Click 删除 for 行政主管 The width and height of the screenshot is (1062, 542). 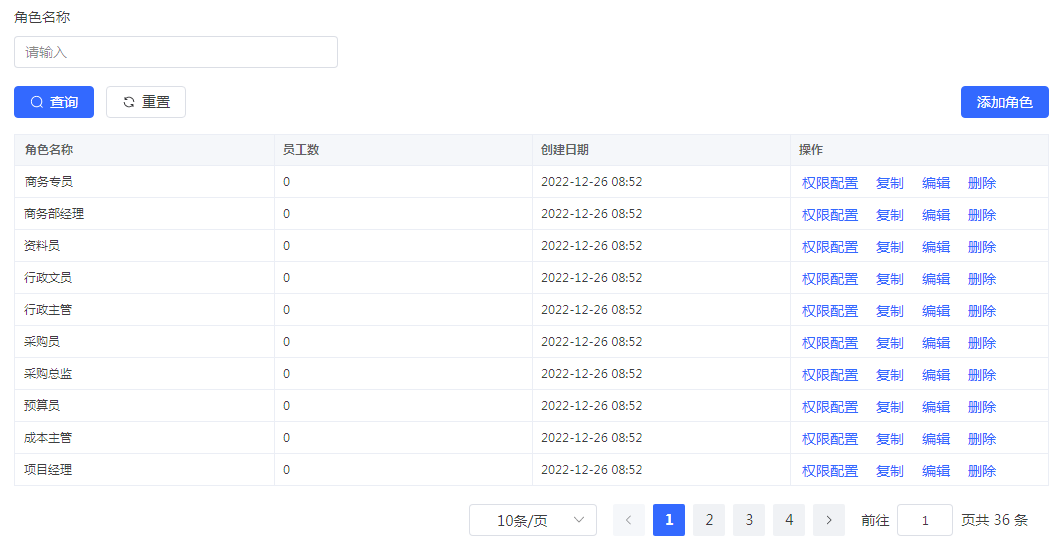point(982,311)
